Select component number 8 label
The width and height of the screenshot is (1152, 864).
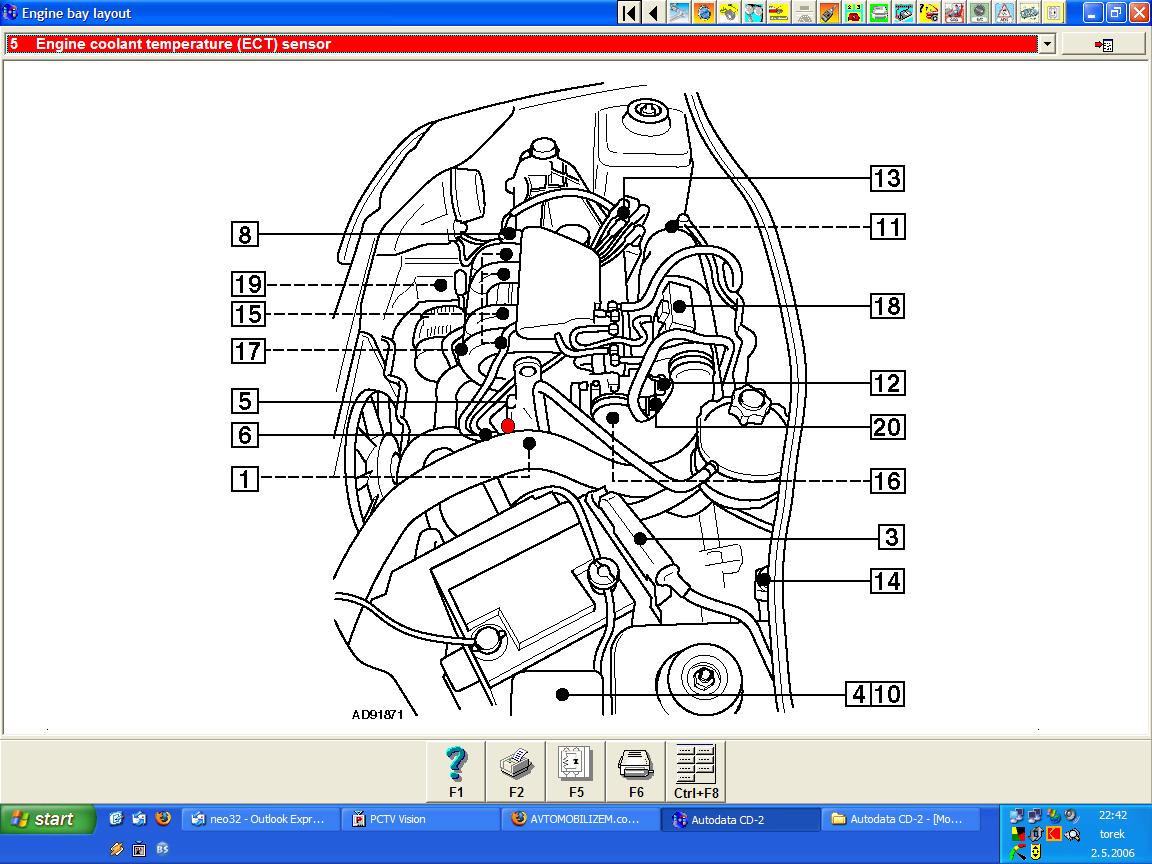tap(245, 234)
